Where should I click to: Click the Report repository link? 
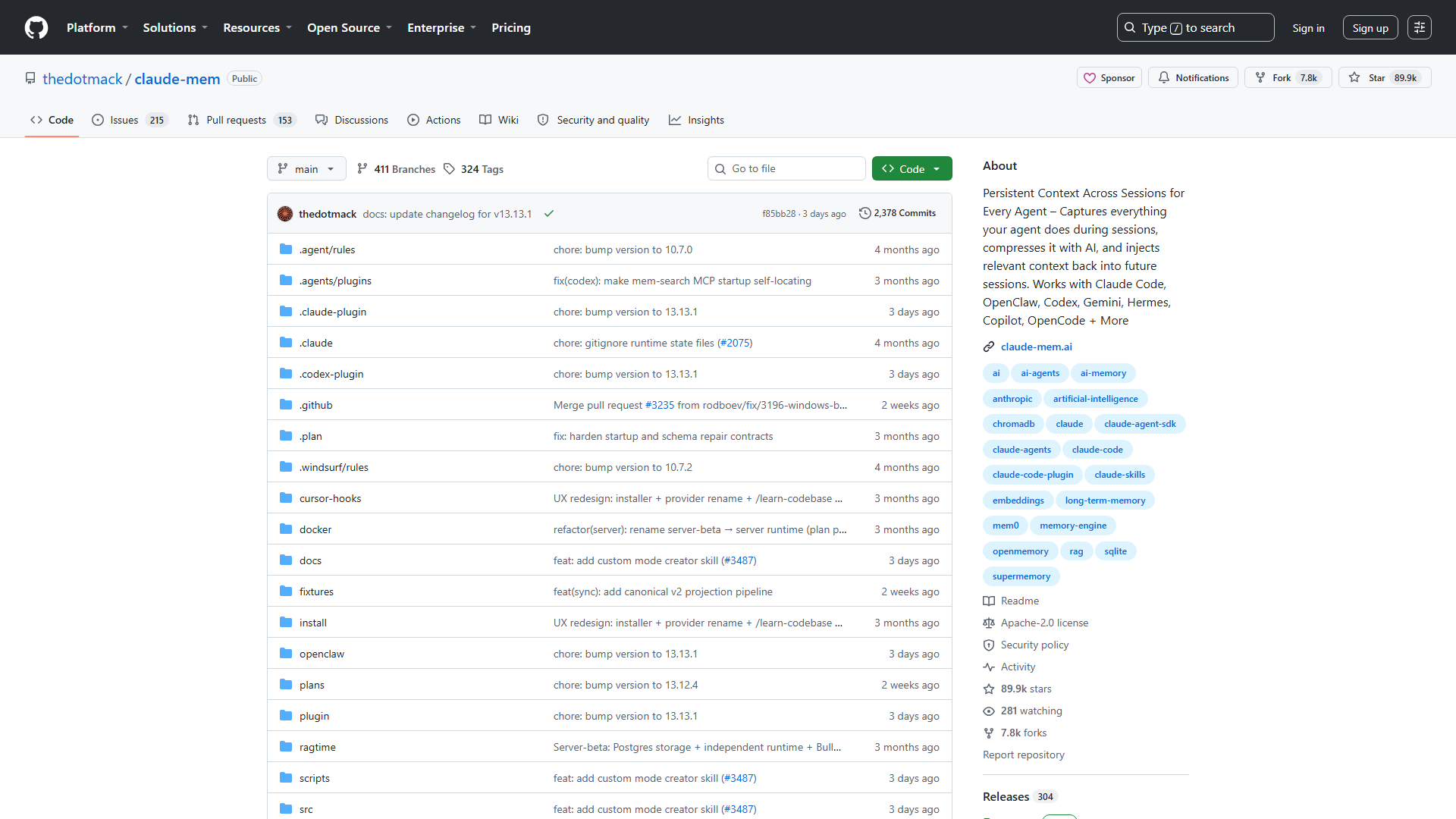[x=1023, y=755]
